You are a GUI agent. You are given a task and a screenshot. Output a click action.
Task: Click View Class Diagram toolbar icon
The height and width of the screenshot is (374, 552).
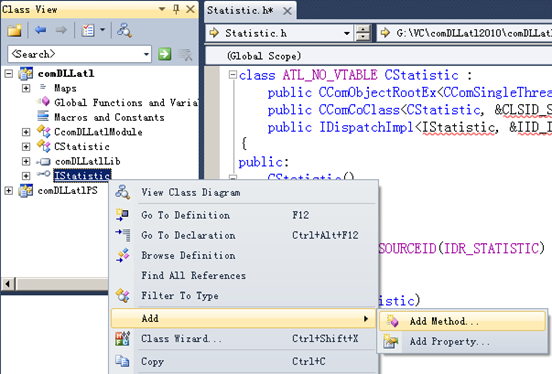[x=124, y=30]
